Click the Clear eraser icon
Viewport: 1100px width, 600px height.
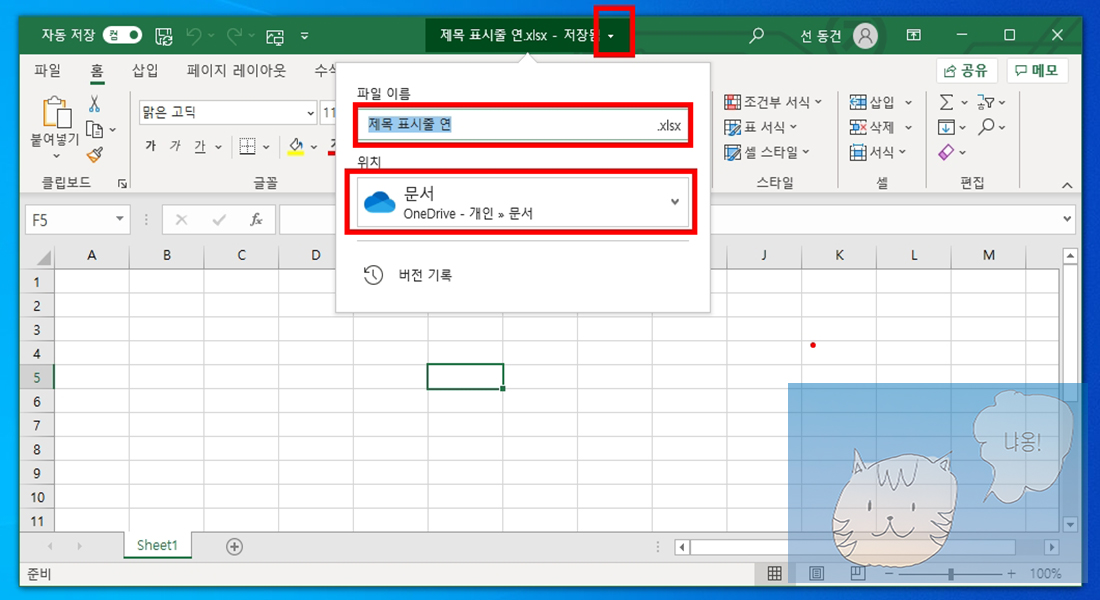946,152
